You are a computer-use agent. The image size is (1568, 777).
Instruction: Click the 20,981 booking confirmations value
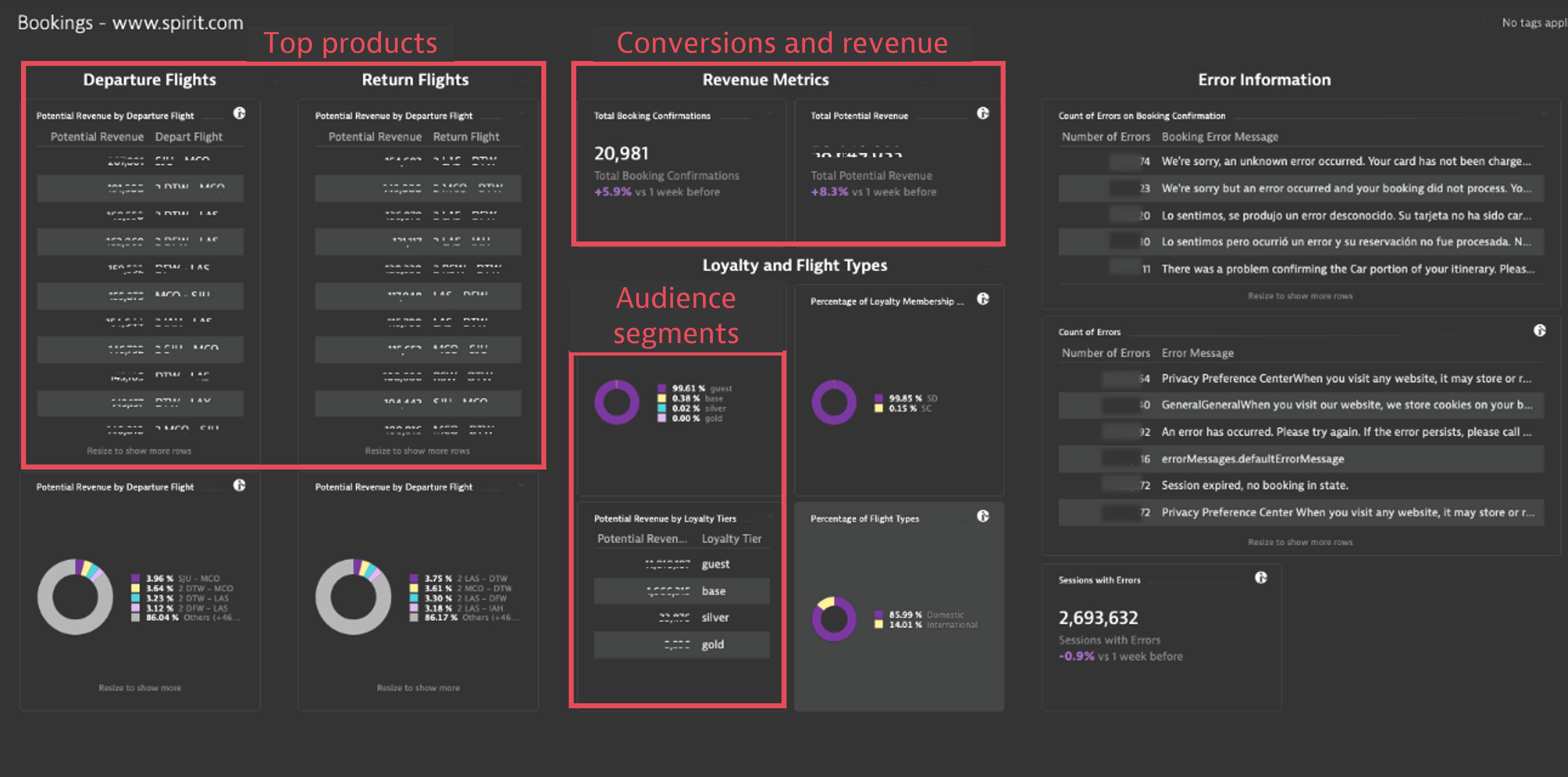(621, 153)
